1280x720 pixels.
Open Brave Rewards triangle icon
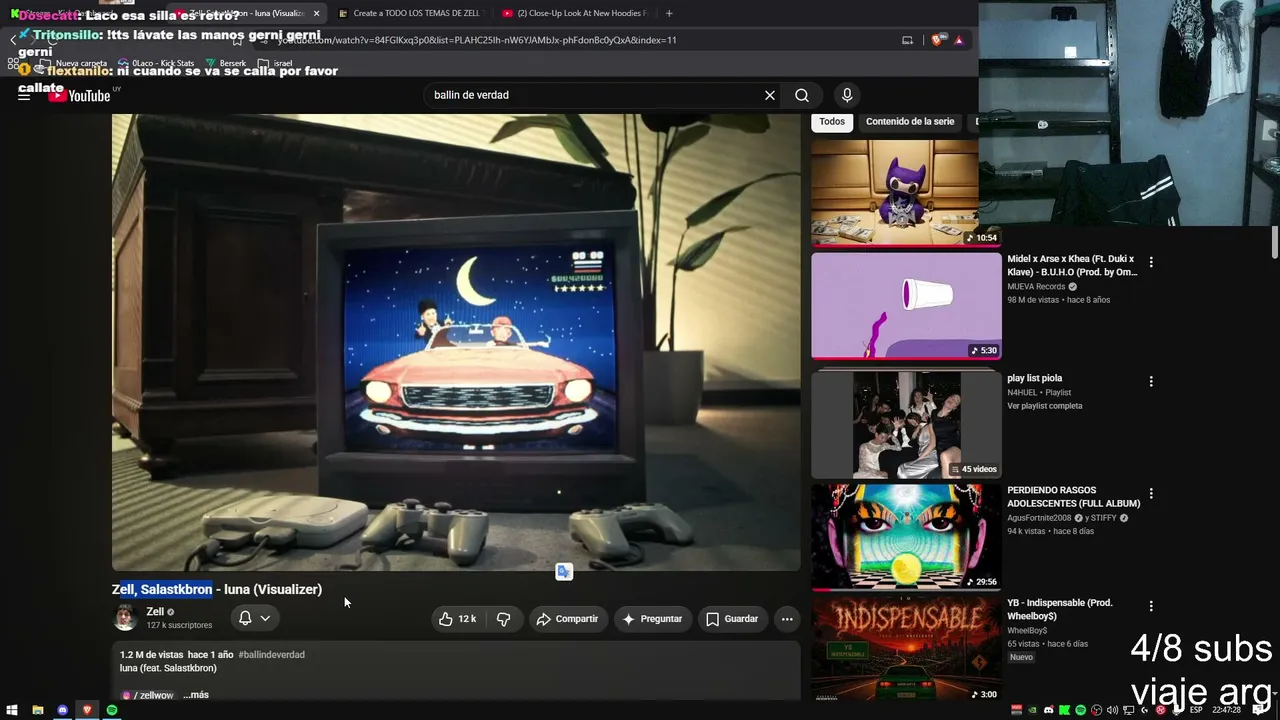point(959,40)
